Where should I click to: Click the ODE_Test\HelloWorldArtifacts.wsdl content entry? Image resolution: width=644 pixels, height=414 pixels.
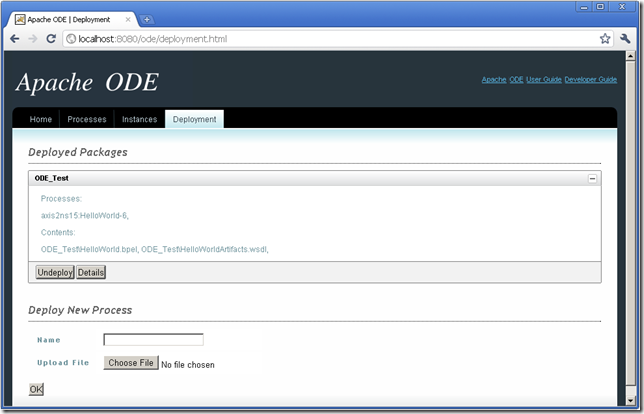pyautogui.click(x=204, y=249)
